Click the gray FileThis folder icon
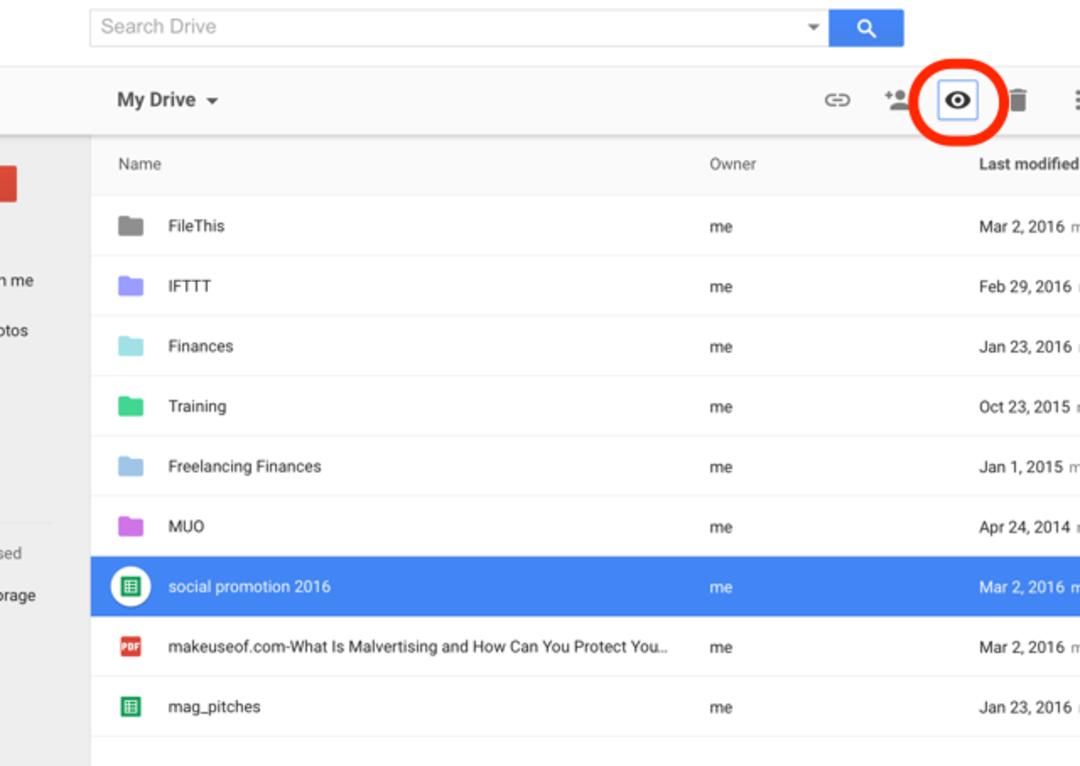1080x766 pixels. tap(131, 226)
